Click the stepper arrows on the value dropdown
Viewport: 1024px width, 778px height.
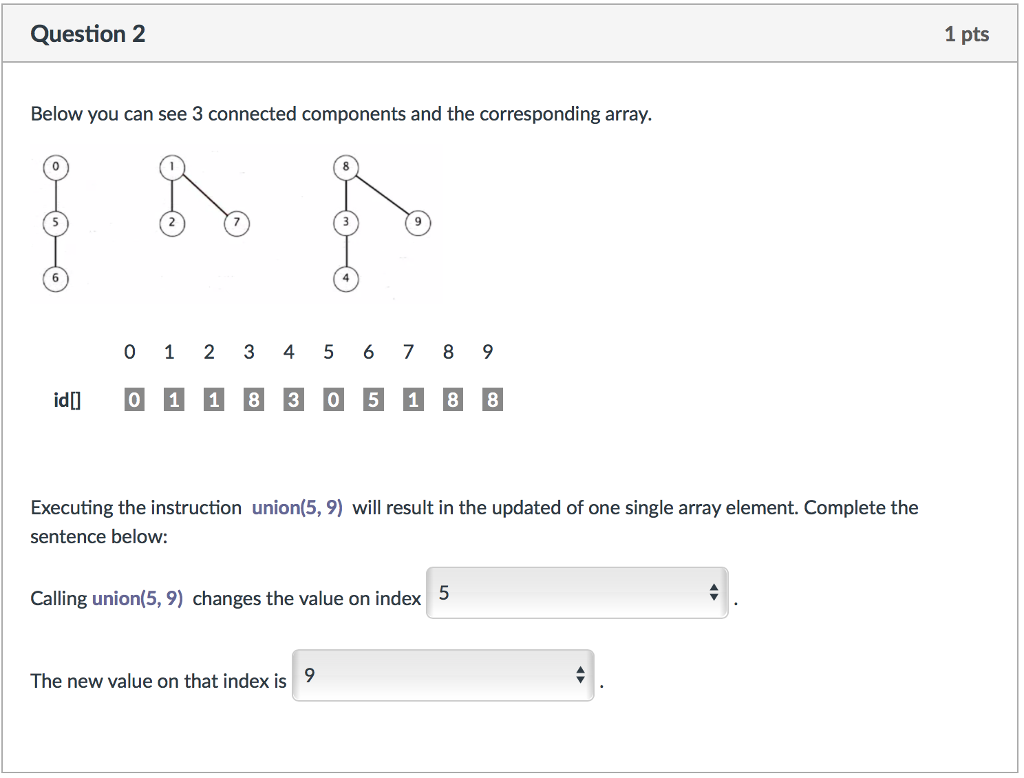click(x=580, y=675)
